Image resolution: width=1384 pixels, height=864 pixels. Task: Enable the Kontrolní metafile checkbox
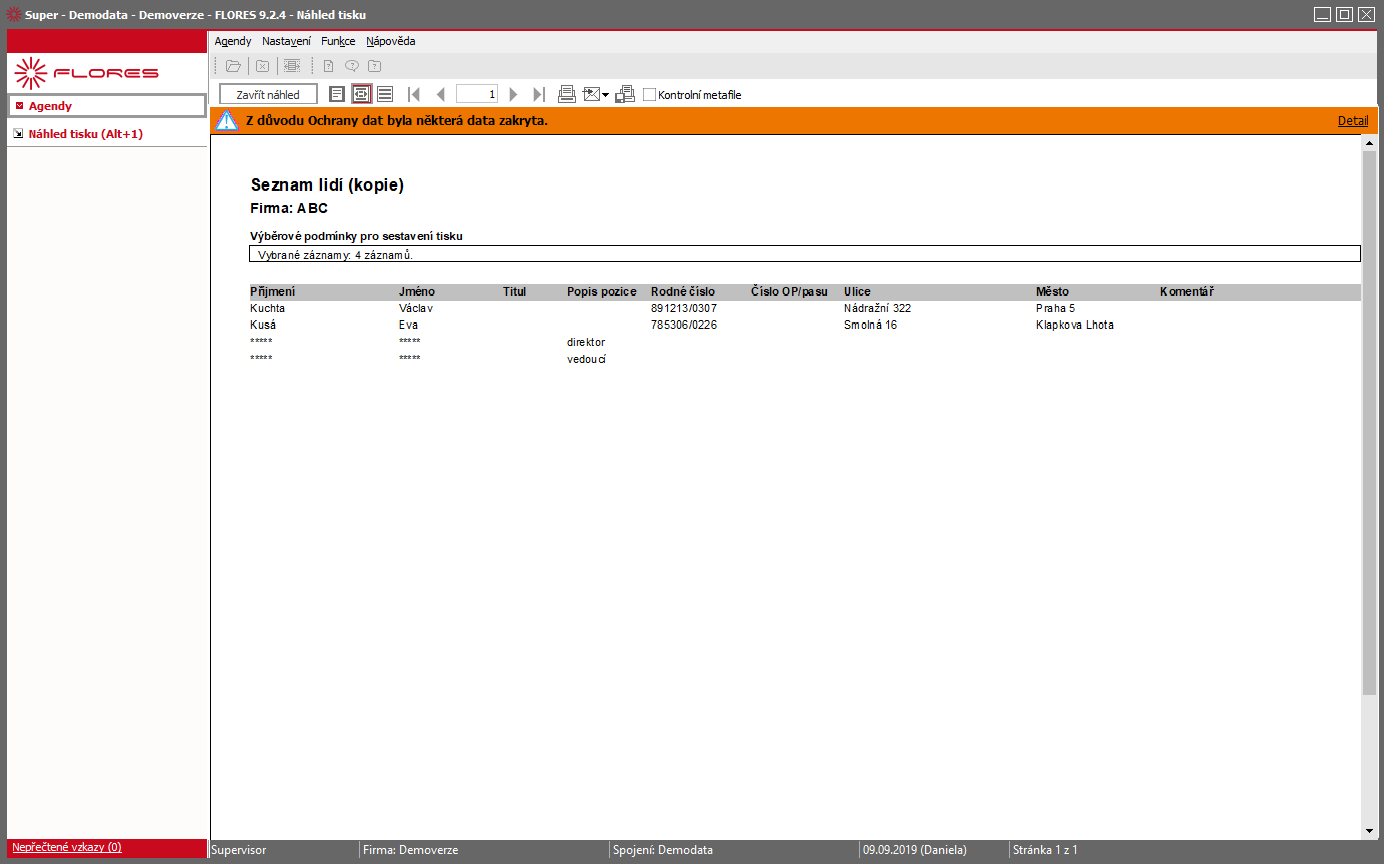point(649,95)
